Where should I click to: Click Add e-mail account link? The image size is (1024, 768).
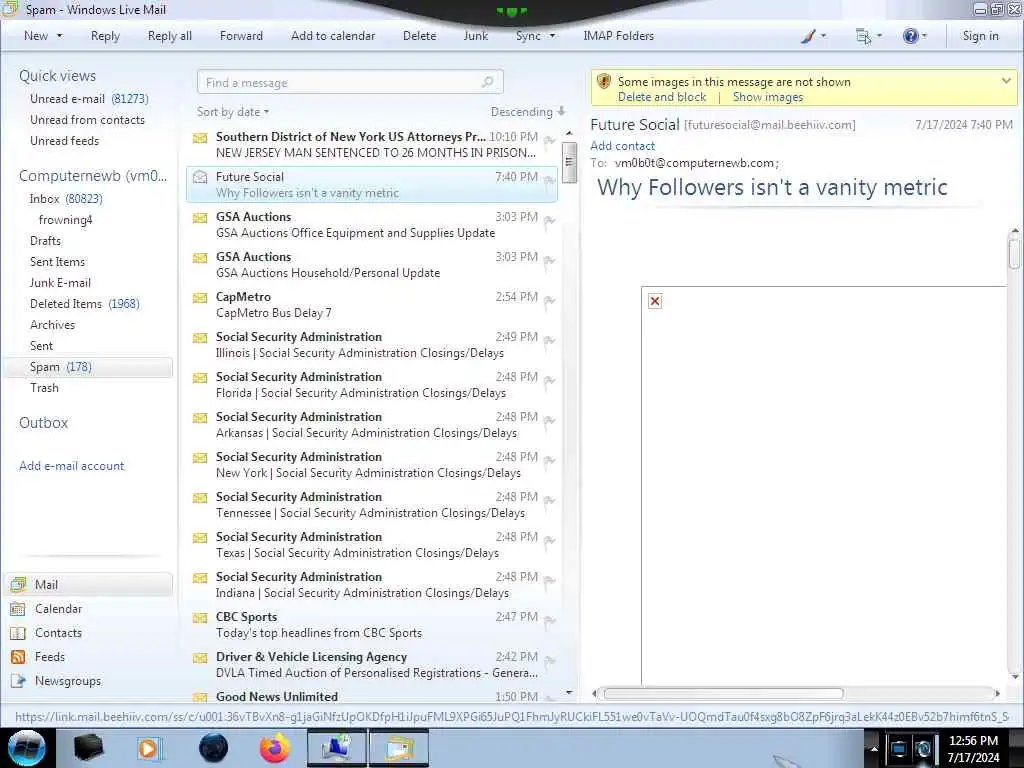click(71, 466)
